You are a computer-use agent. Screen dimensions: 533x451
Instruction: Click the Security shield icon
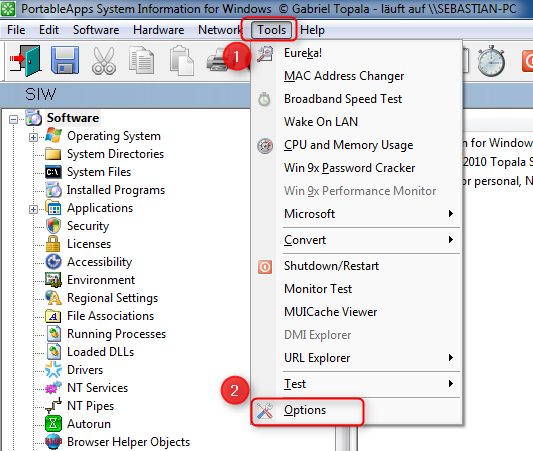(x=53, y=226)
